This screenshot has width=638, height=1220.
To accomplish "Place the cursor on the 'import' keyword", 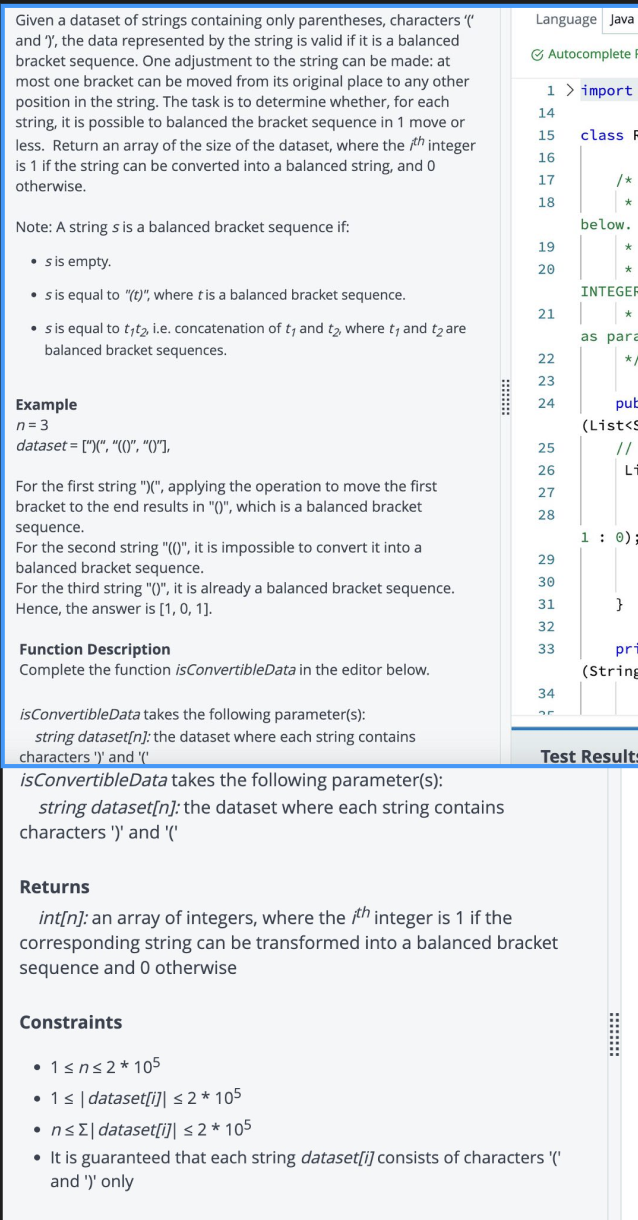I will (x=606, y=91).
